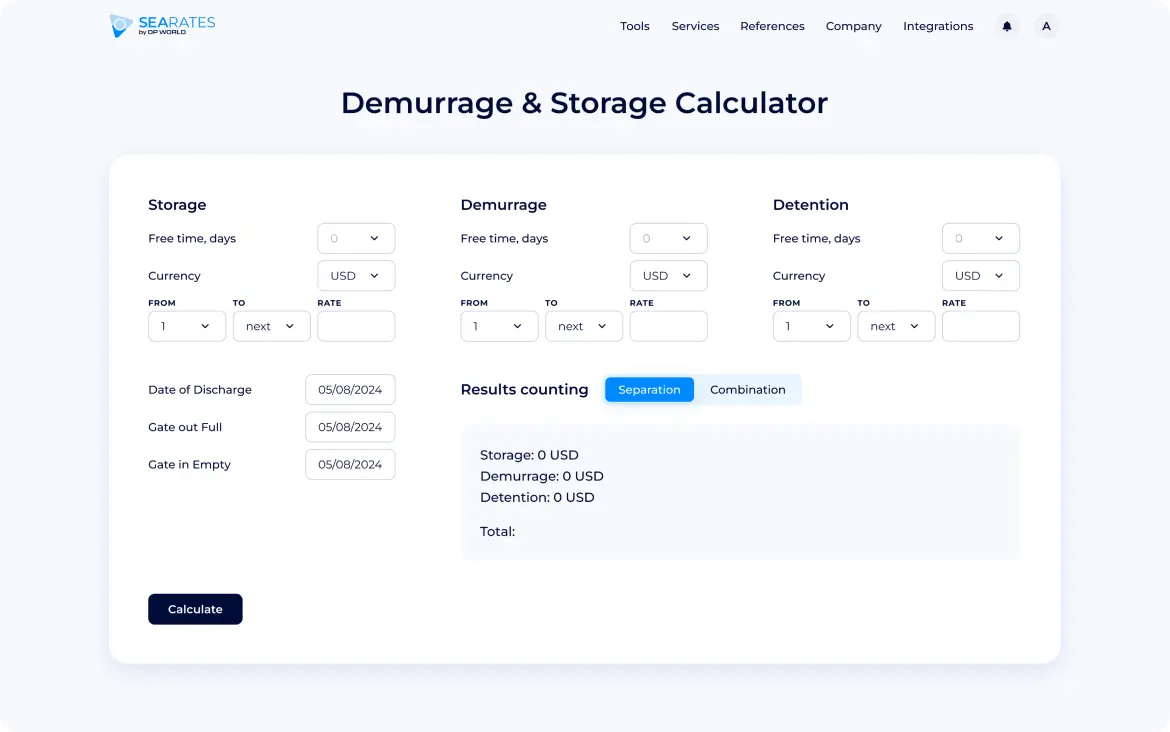Select the Gate in Empty date field
Image resolution: width=1170 pixels, height=732 pixels.
pyautogui.click(x=350, y=465)
